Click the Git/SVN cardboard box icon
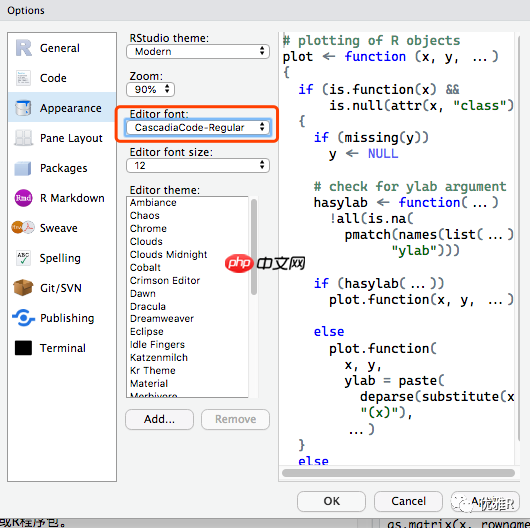 point(23,288)
